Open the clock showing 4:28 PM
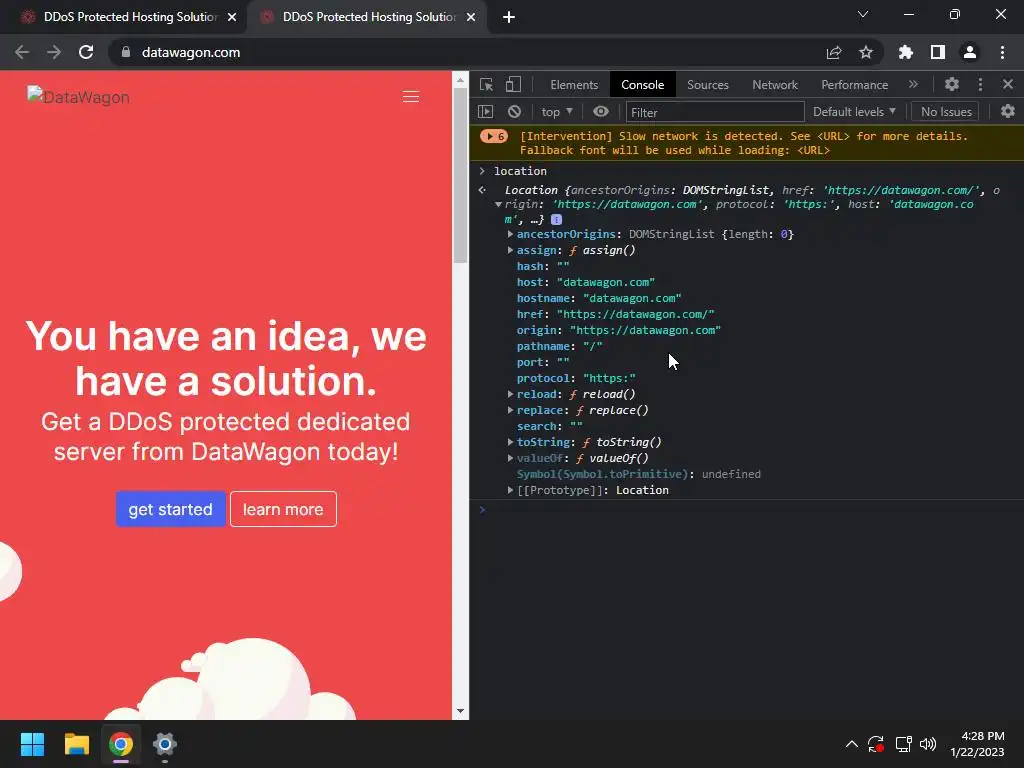This screenshot has height=768, width=1024. coord(977,744)
